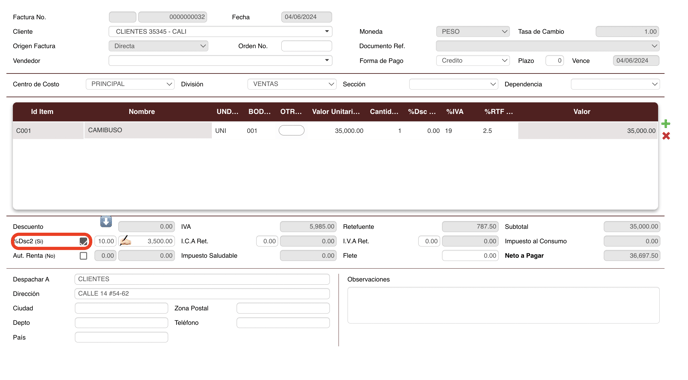Click the Plazo input field
688x380 pixels.
coord(555,61)
